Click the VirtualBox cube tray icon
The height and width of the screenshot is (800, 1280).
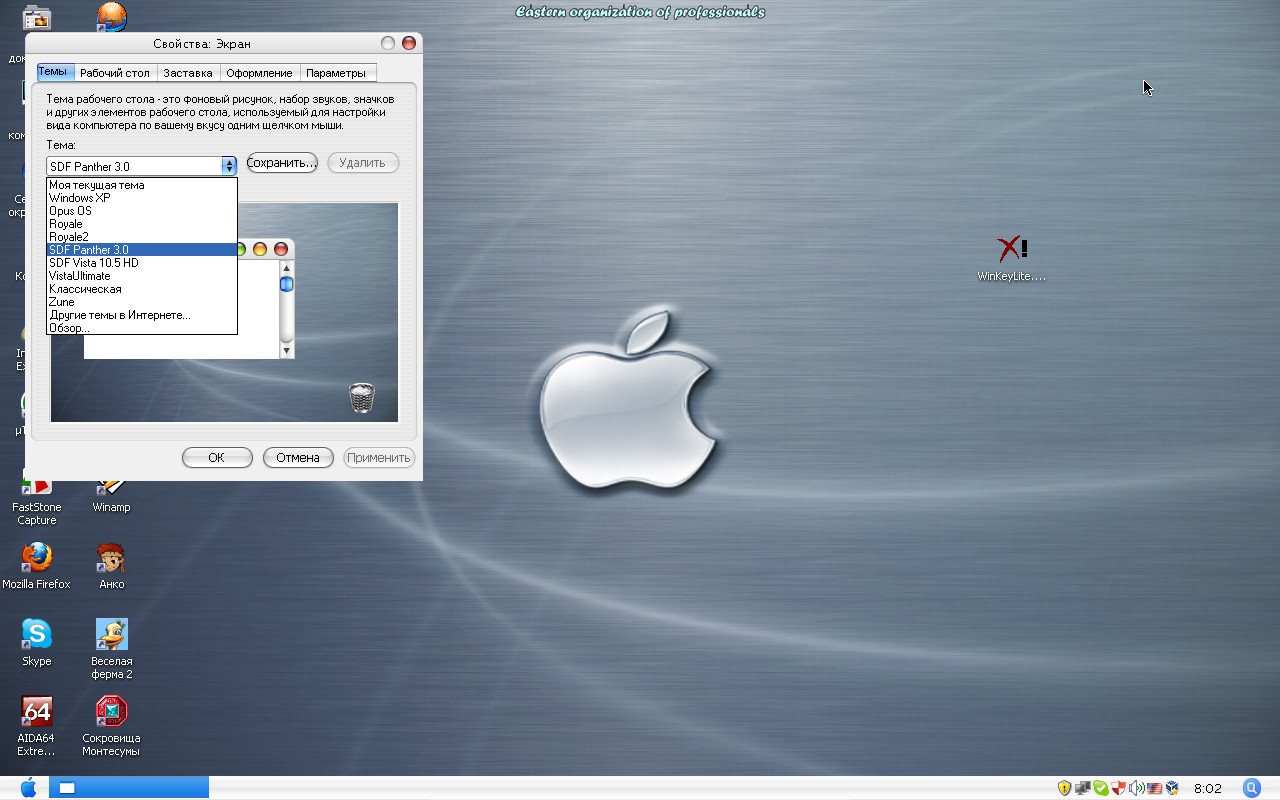[x=1172, y=788]
